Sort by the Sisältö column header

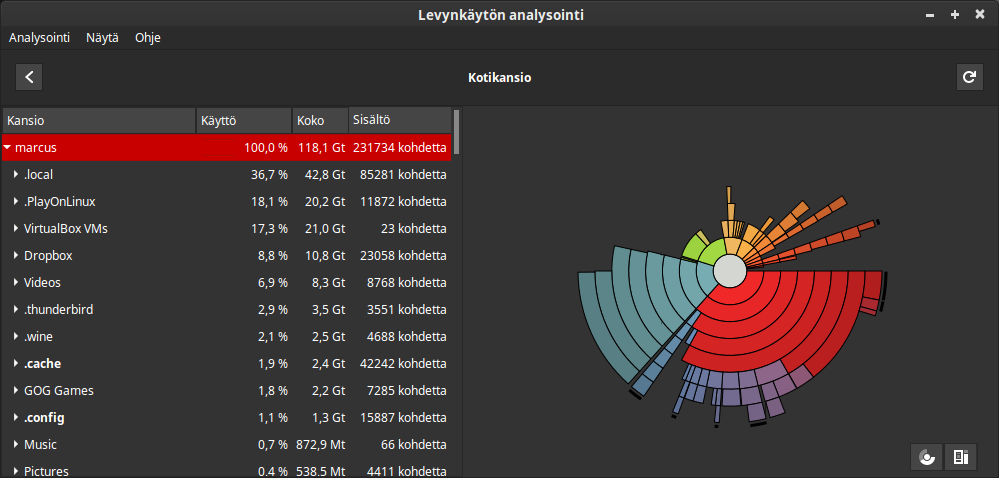coord(398,121)
